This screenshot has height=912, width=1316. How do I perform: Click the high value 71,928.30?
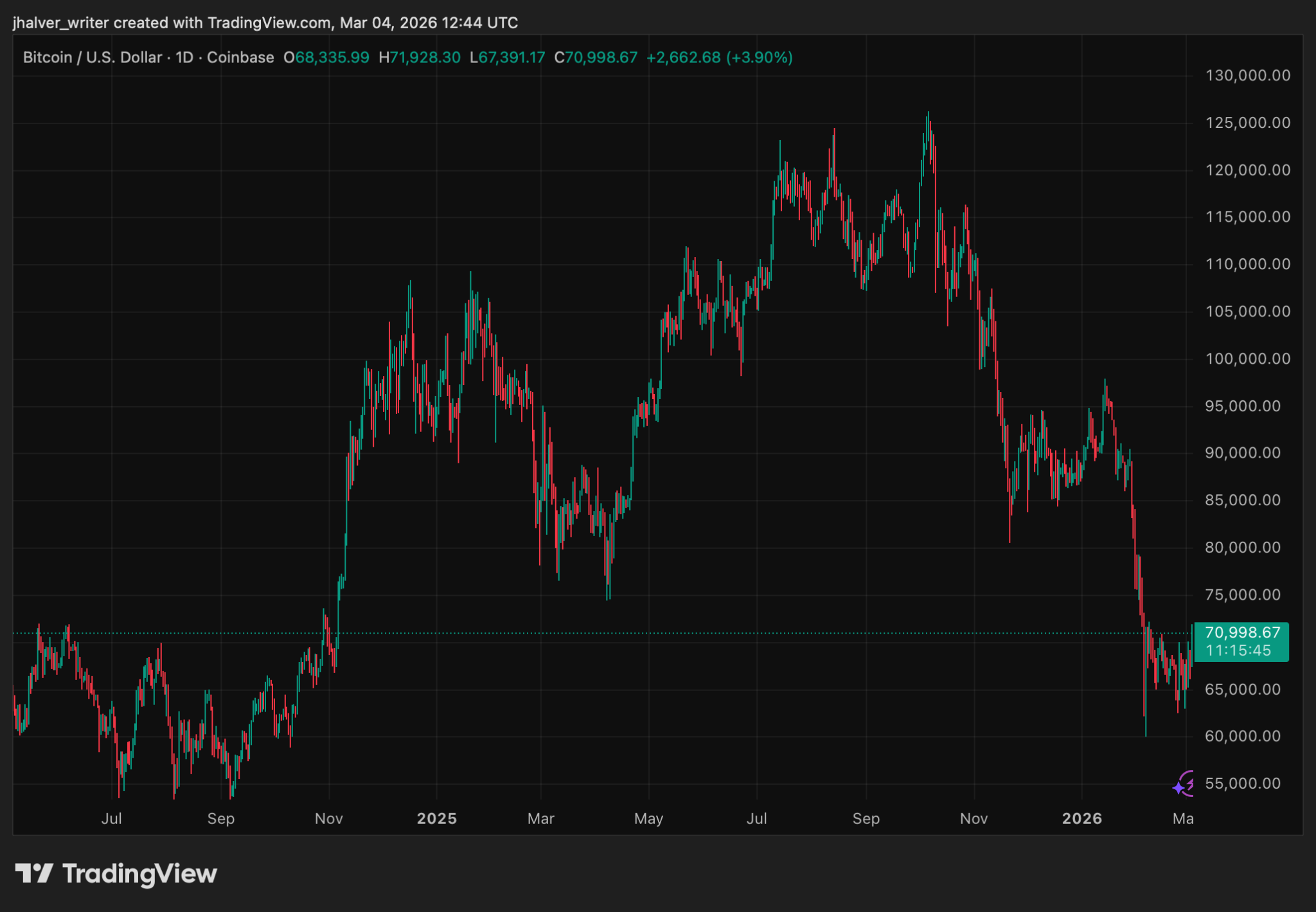[x=425, y=58]
